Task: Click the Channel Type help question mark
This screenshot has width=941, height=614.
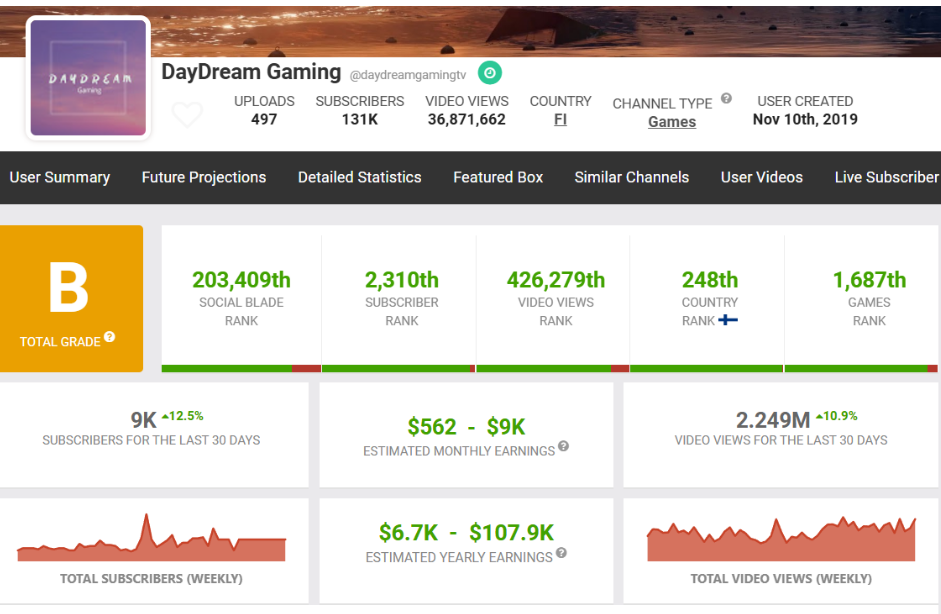Action: (x=727, y=99)
